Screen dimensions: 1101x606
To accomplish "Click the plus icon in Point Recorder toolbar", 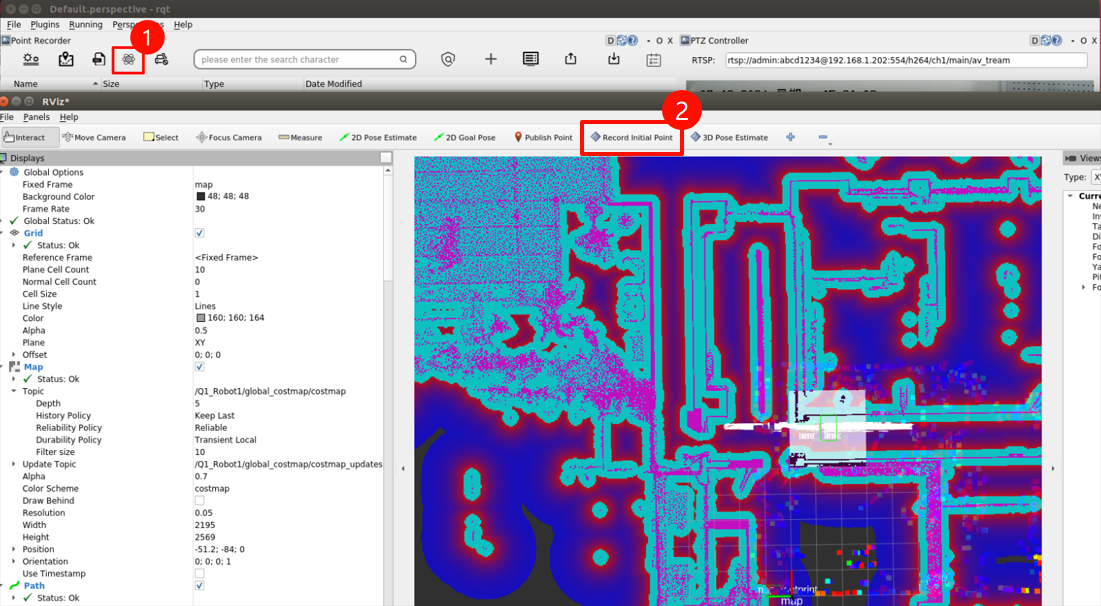I will coord(491,60).
